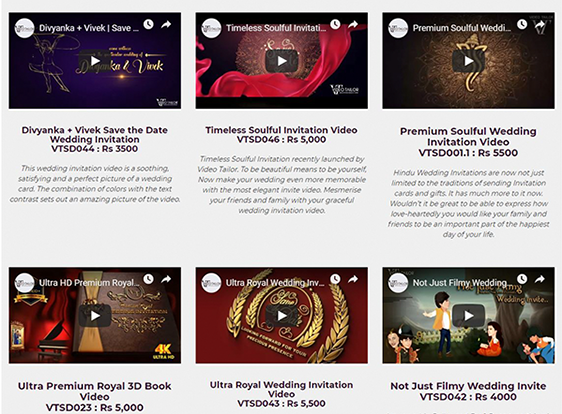
Task: Click Watch Later clock on Premium Soulful Wedding video
Action: (522, 24)
